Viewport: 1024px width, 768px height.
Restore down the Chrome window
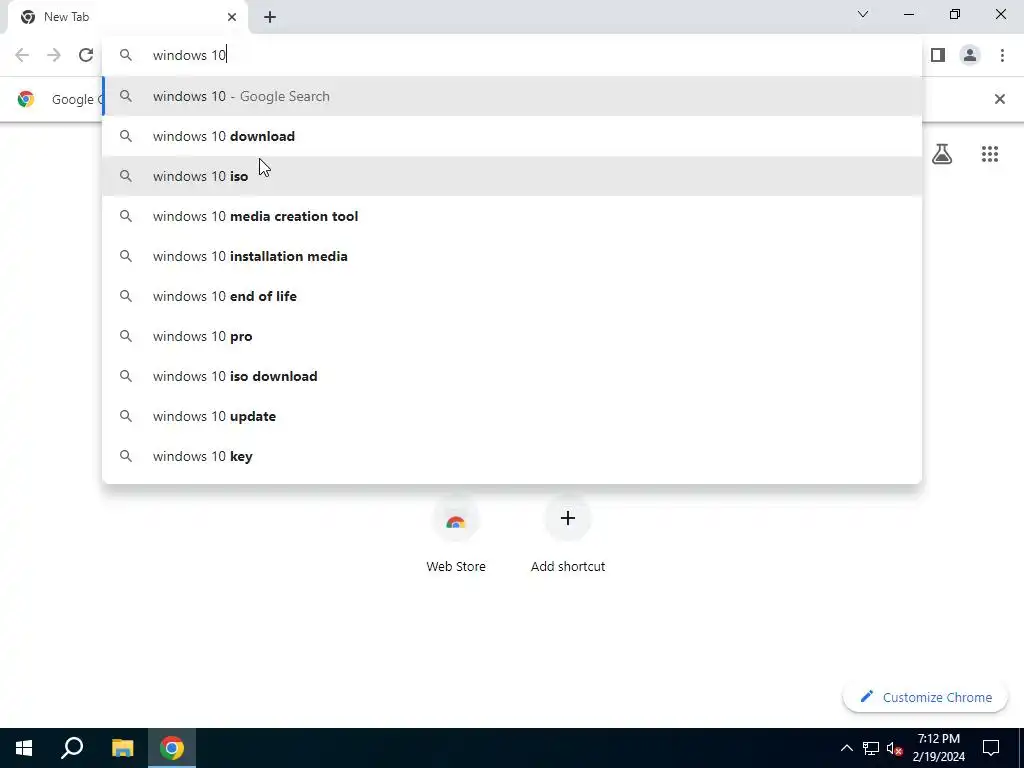[x=955, y=14]
